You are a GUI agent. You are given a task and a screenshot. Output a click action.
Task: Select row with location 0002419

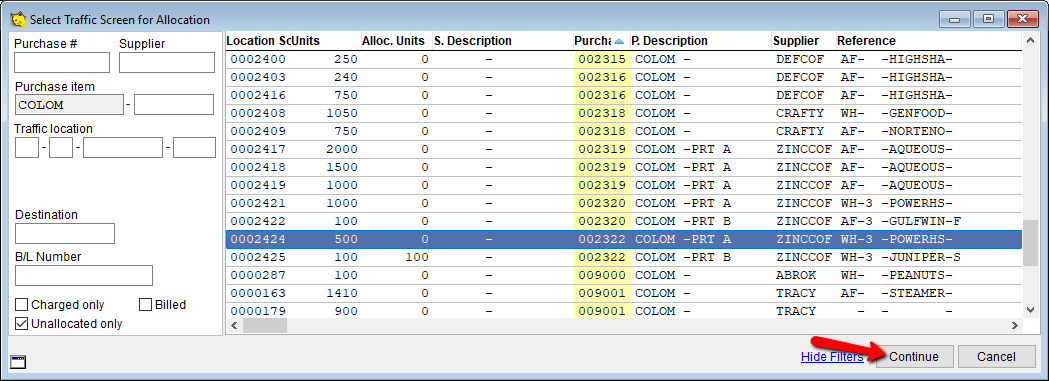click(624, 185)
